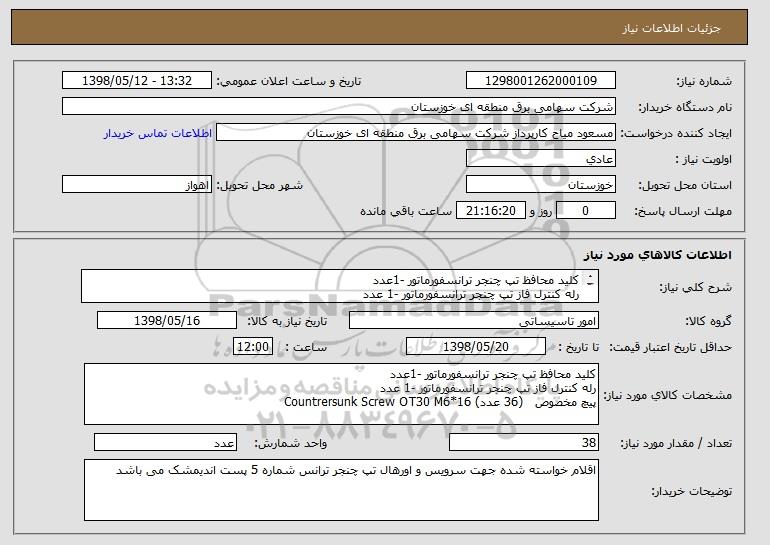Open the buyer contact information link
770x545 pixels.
(158, 133)
